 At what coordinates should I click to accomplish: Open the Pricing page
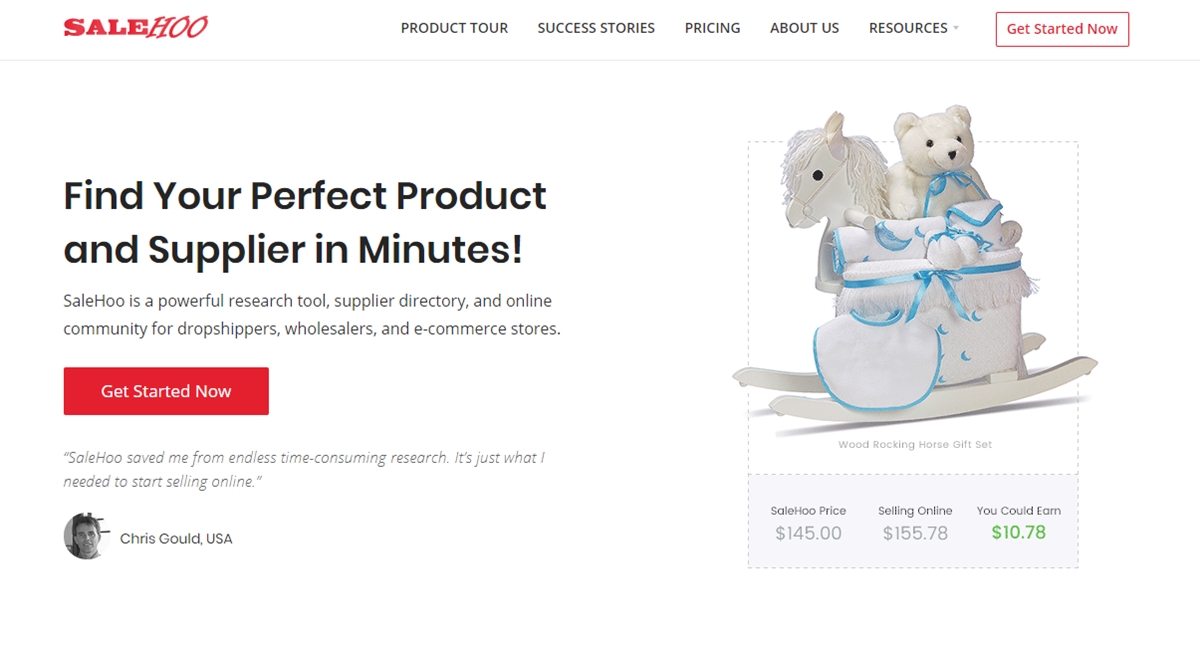(x=712, y=28)
